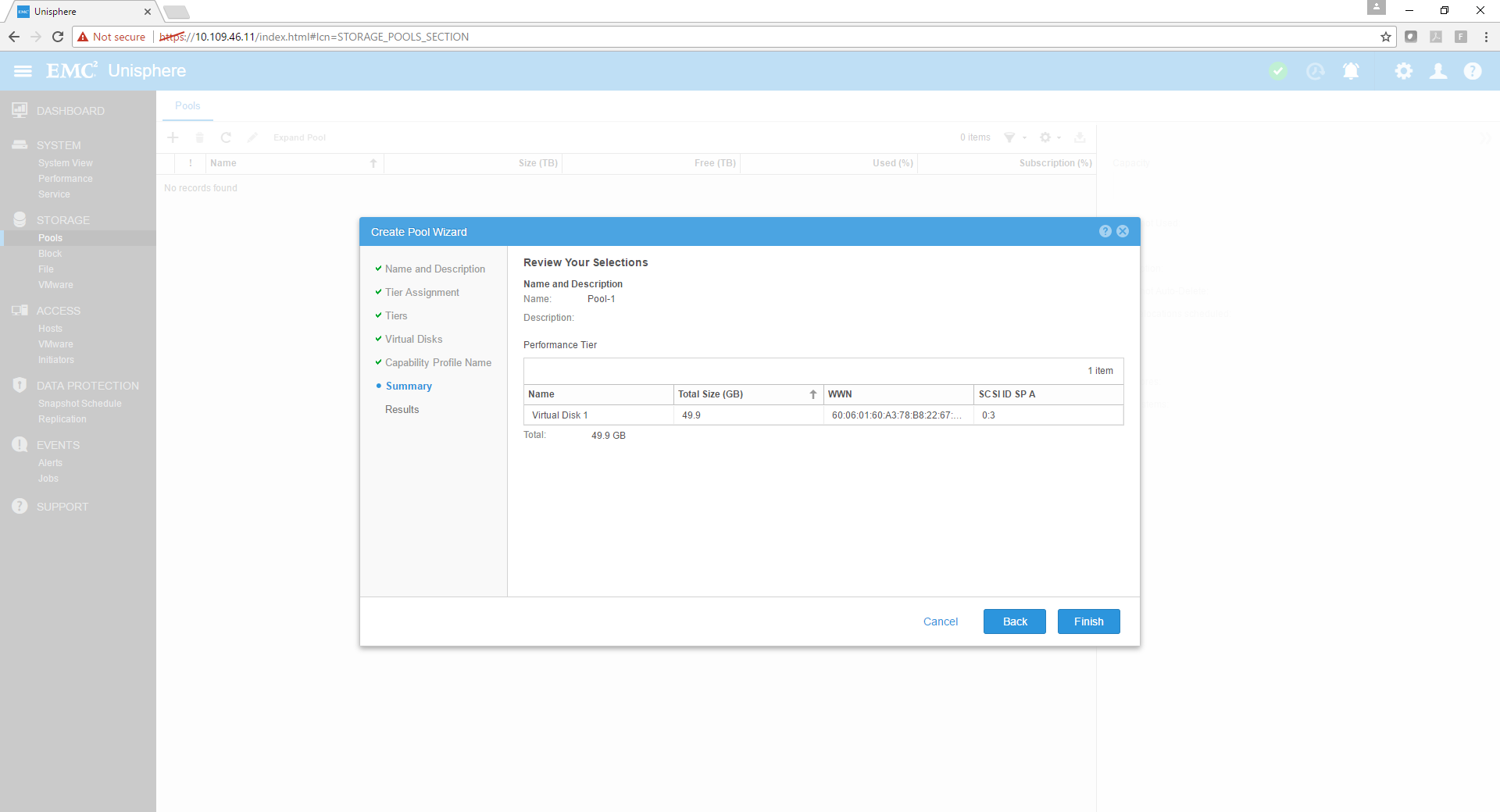
Task: Select the Pools tab
Action: (187, 106)
